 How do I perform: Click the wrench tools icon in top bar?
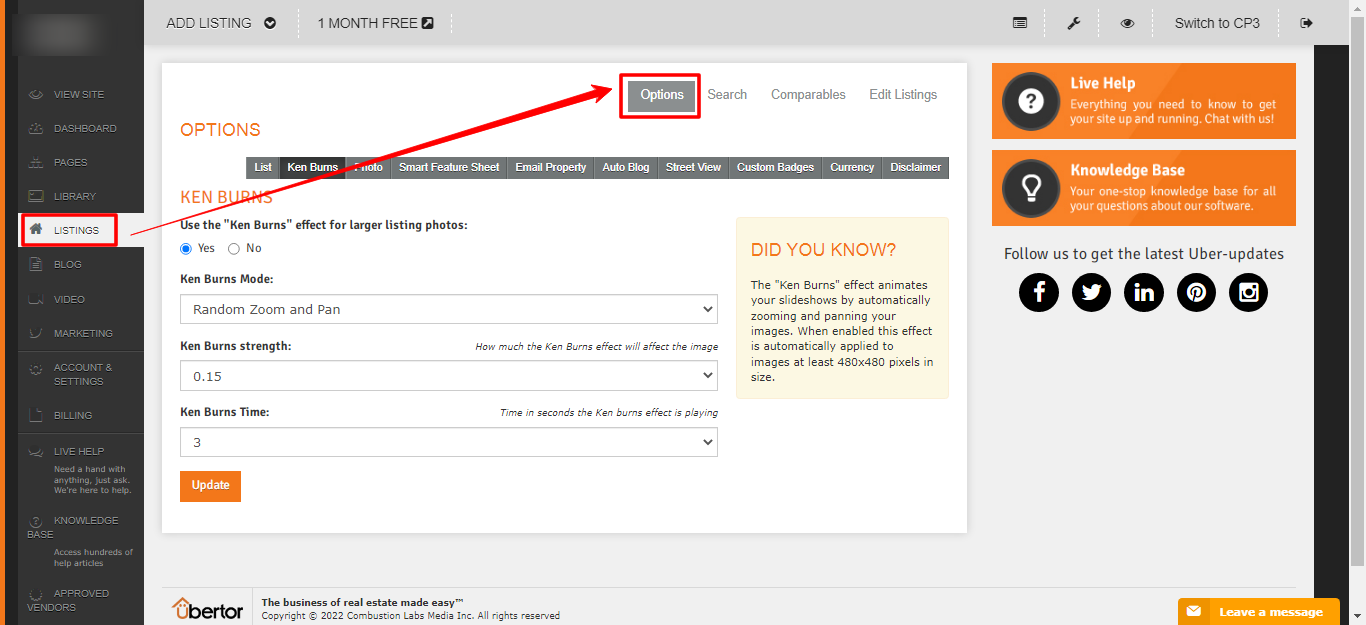(x=1074, y=23)
